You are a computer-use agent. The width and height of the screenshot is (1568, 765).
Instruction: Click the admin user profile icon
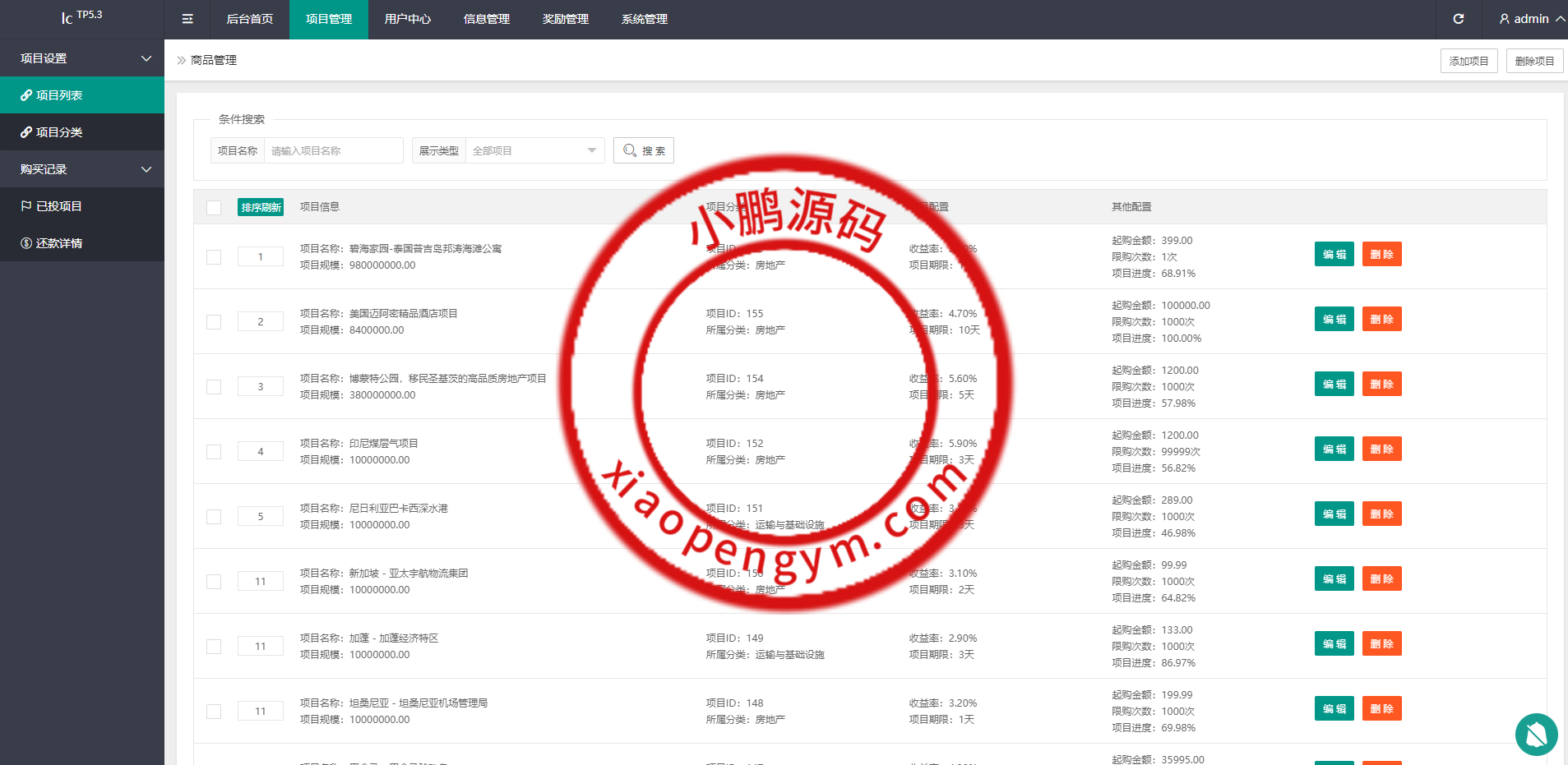[1504, 19]
